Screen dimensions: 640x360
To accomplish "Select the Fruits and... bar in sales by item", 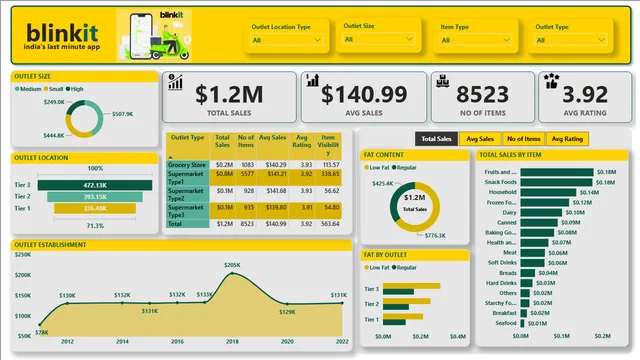I will click(x=557, y=172).
